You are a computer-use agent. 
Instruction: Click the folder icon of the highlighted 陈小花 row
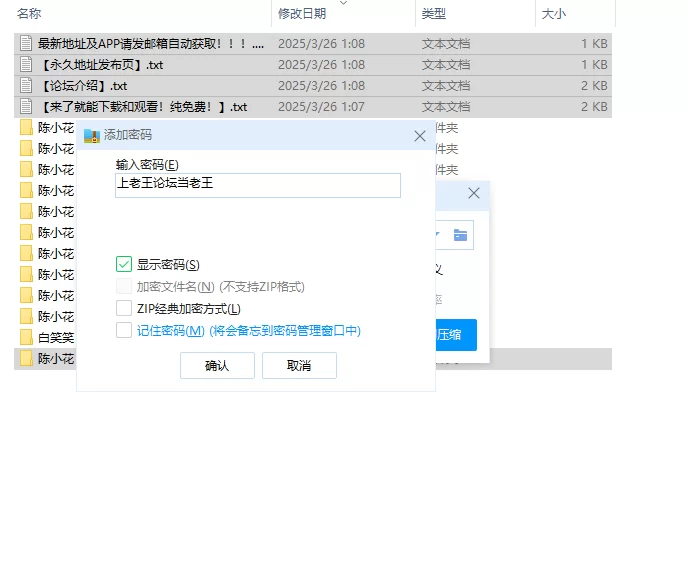pyautogui.click(x=26, y=358)
